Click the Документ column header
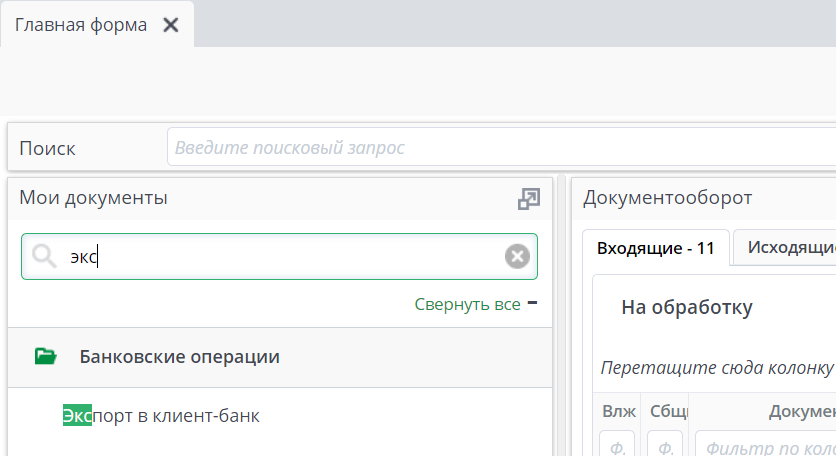Viewport: 836px width, 456px height. click(800, 411)
